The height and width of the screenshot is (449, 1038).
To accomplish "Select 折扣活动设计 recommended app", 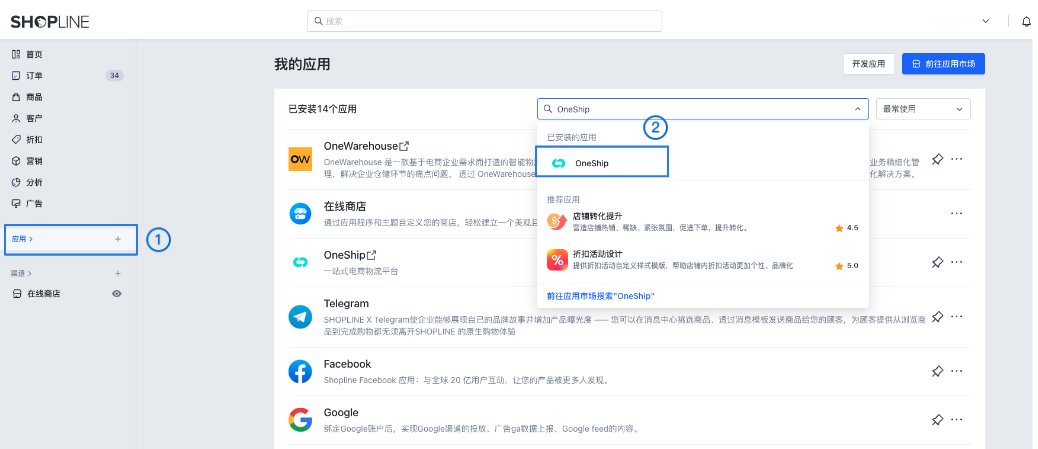I will [x=702, y=260].
